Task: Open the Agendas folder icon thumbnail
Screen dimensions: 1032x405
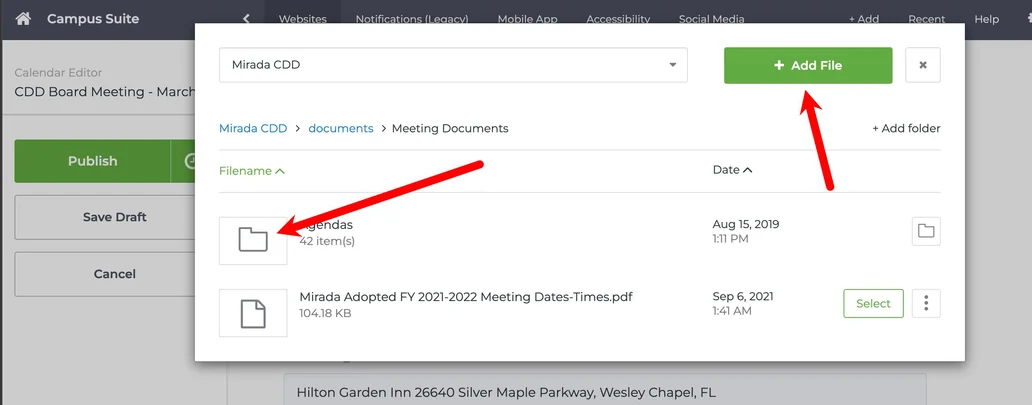Action: [253, 239]
